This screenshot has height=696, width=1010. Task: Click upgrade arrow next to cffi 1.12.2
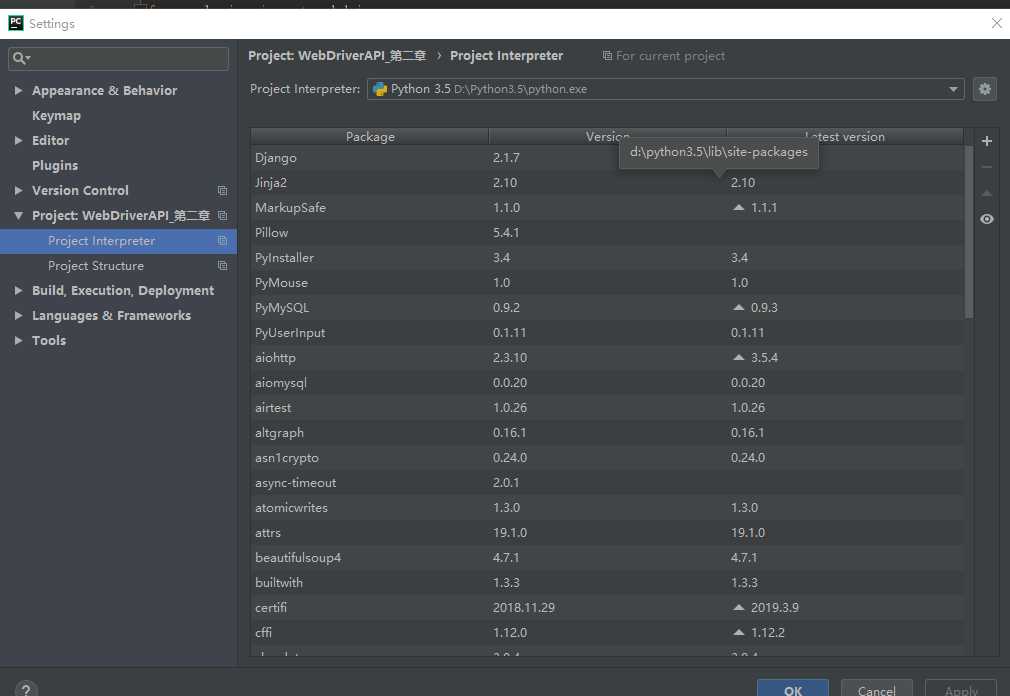click(x=739, y=632)
